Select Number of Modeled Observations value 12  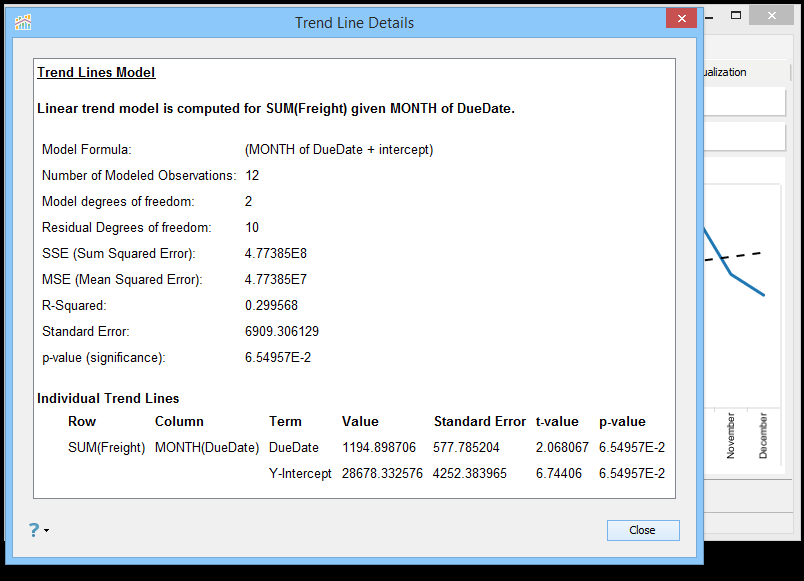tap(252, 176)
